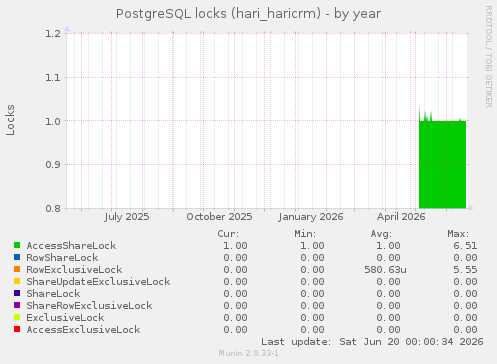The height and width of the screenshot is (364, 497).
Task: Click the 1.0 y-axis value
Action: coord(53,121)
